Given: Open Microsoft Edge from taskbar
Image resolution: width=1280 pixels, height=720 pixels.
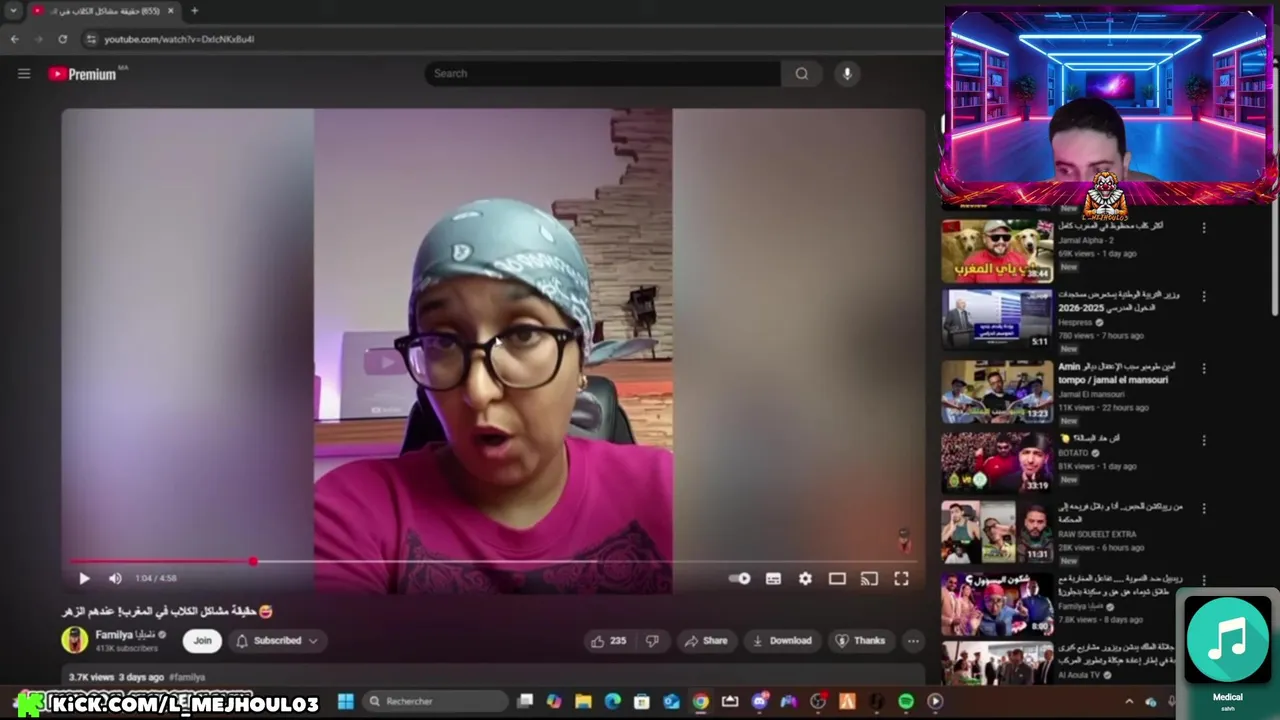Looking at the screenshot, I should [x=613, y=701].
